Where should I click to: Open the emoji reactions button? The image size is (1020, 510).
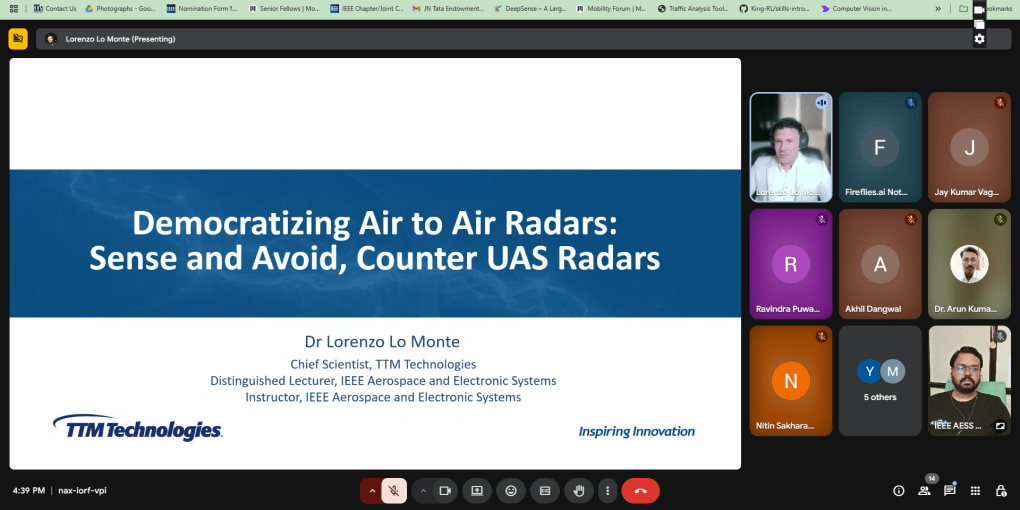pyautogui.click(x=511, y=490)
